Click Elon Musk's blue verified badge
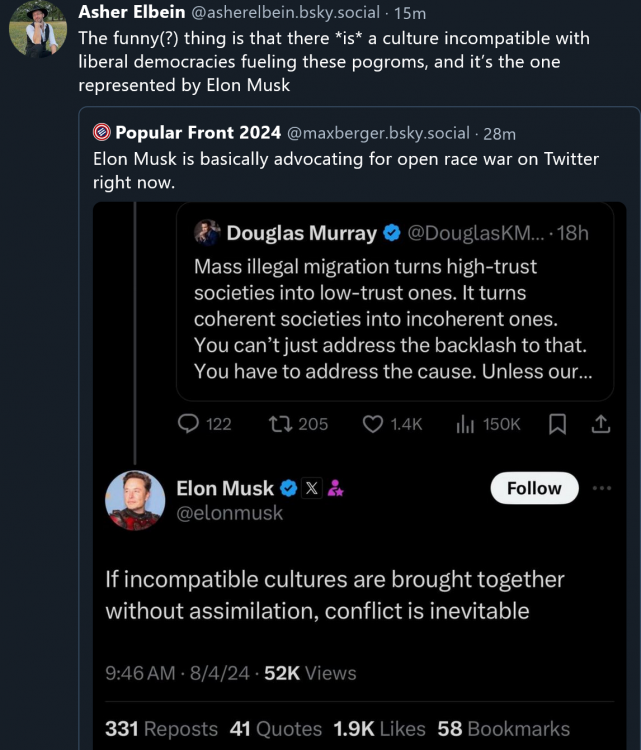 [x=288, y=488]
